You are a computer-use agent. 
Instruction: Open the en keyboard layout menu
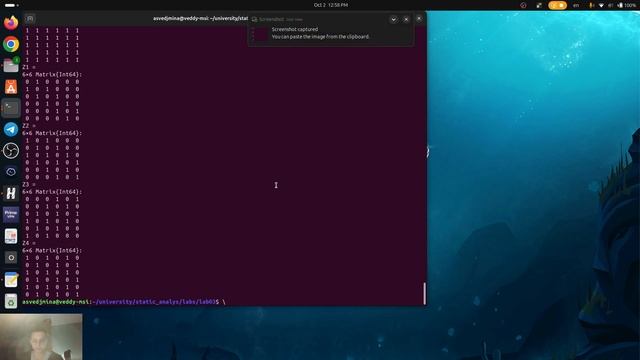(x=576, y=5)
